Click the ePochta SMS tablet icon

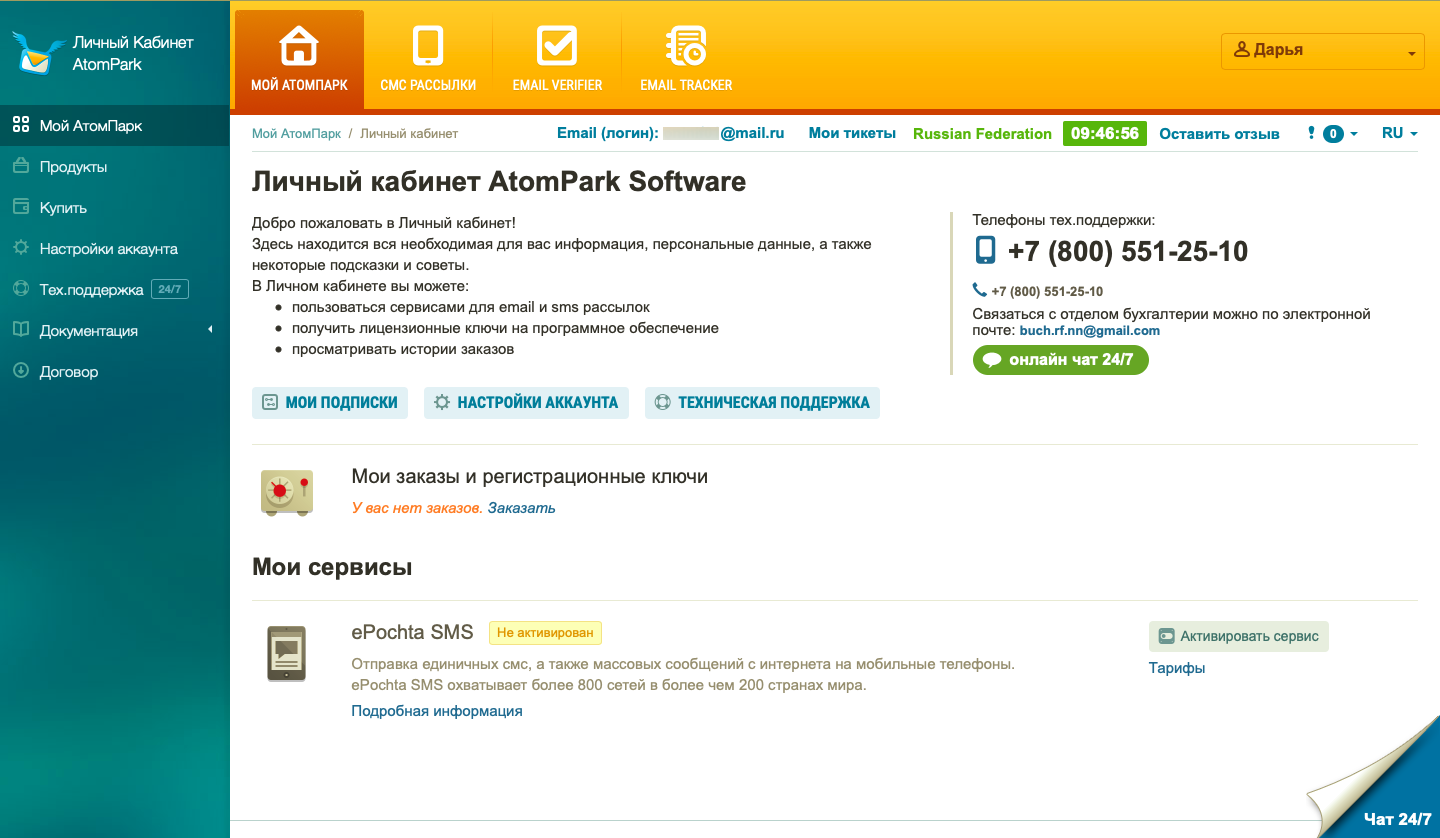[287, 654]
